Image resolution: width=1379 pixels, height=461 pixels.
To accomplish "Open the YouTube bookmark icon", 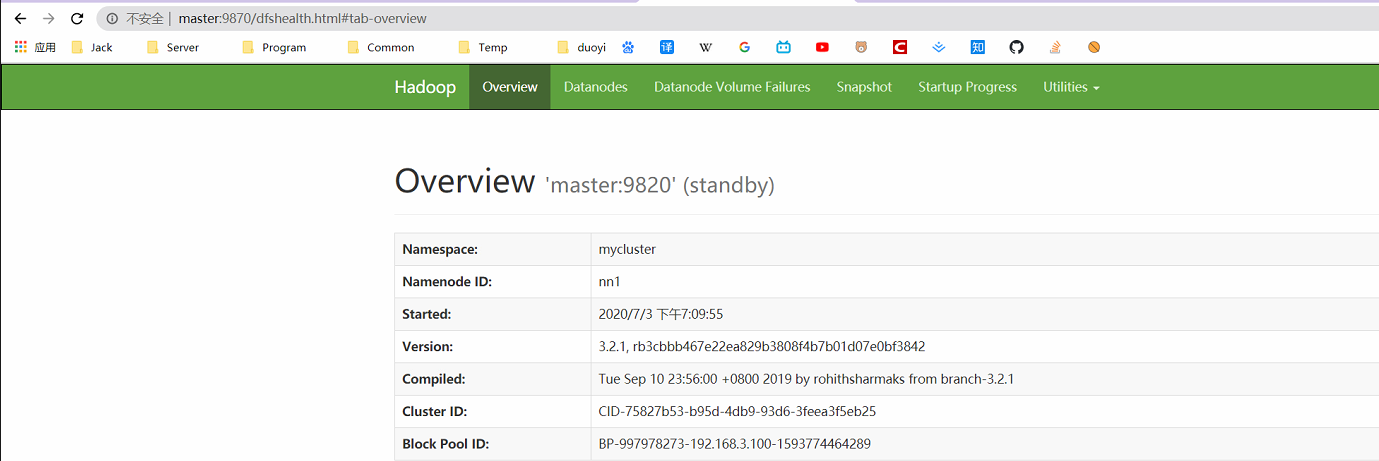I will (x=822, y=47).
